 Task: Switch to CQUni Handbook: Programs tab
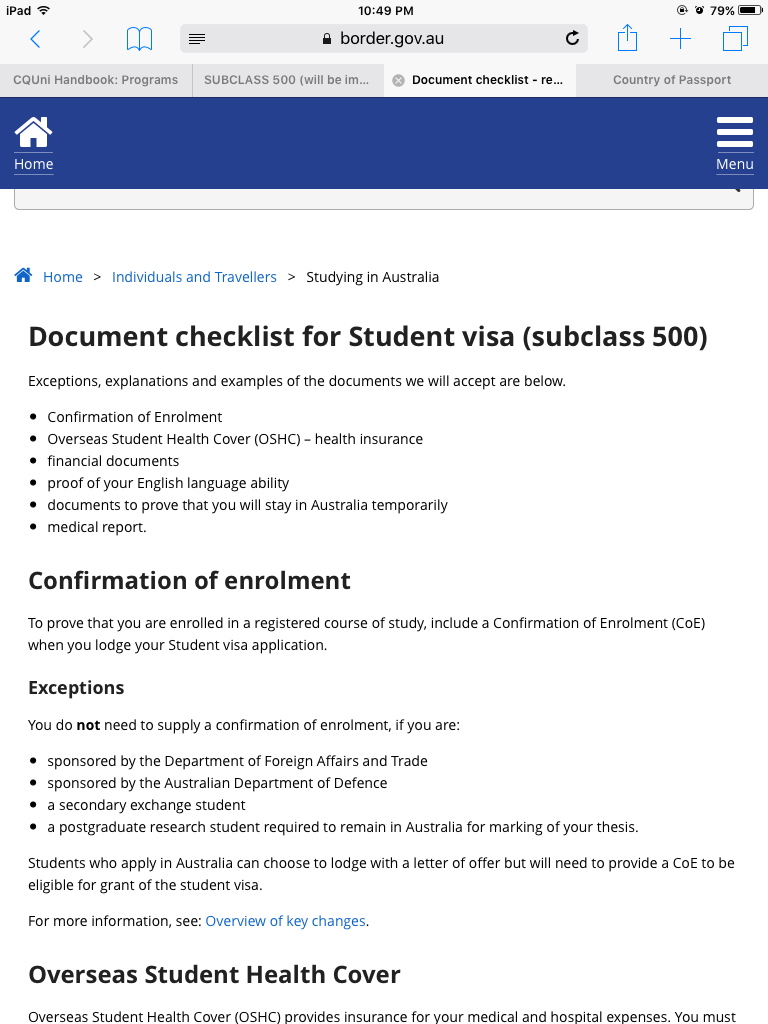(x=96, y=80)
